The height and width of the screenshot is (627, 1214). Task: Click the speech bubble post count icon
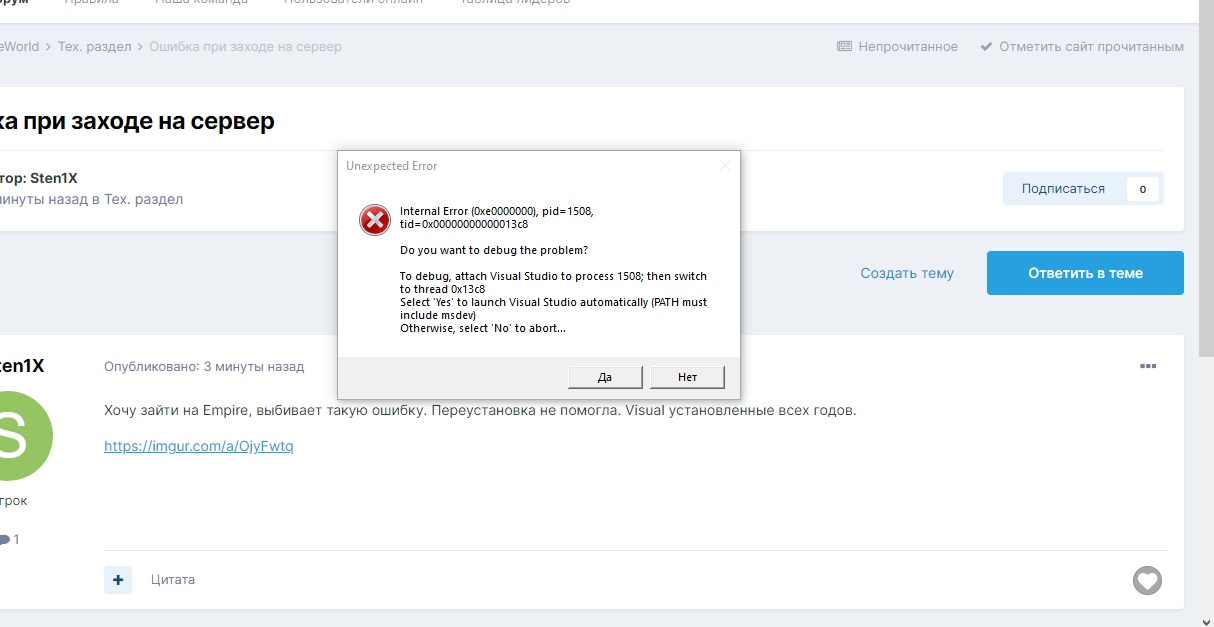tap(5, 540)
